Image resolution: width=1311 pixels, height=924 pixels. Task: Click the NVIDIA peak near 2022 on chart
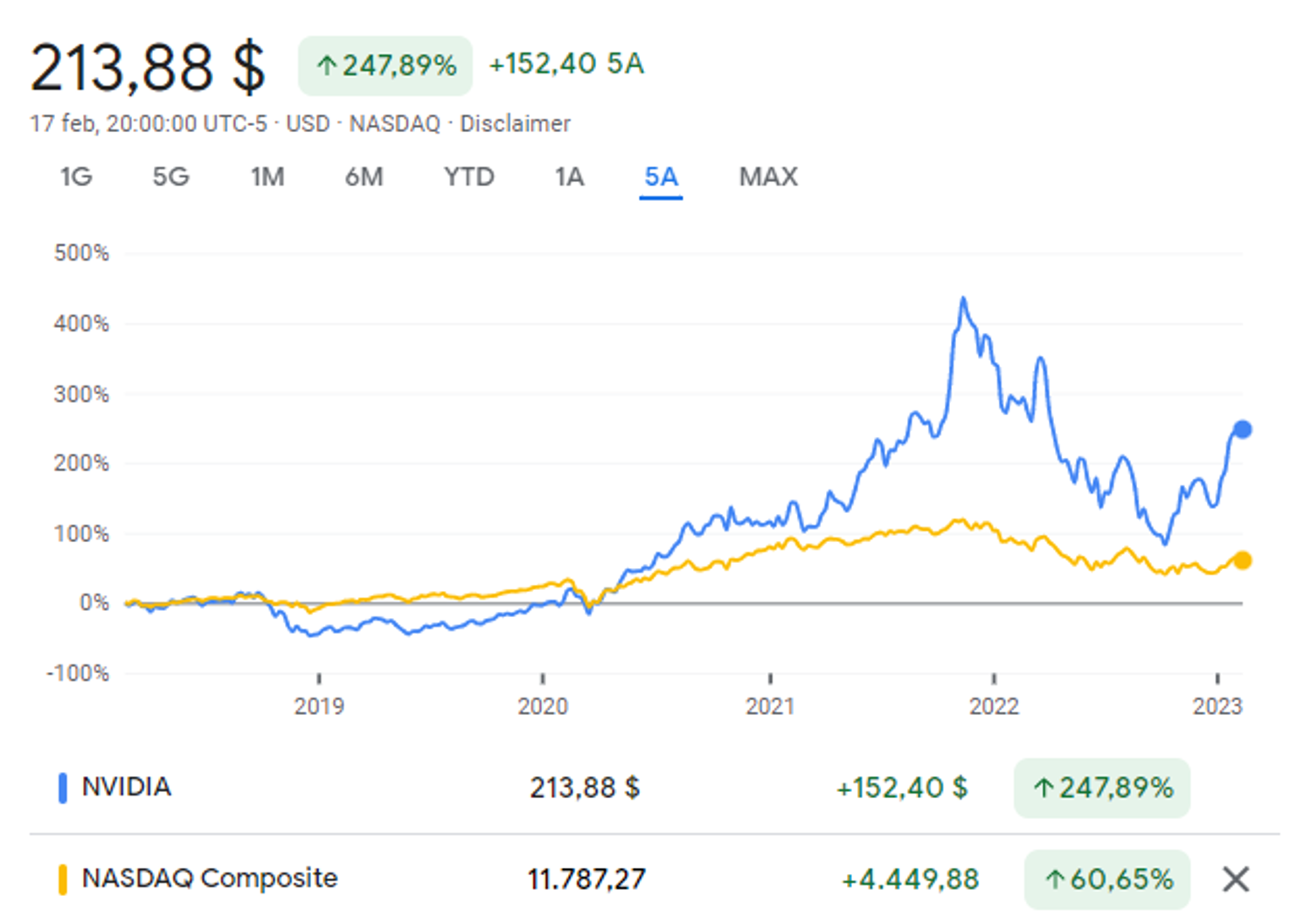[x=963, y=300]
